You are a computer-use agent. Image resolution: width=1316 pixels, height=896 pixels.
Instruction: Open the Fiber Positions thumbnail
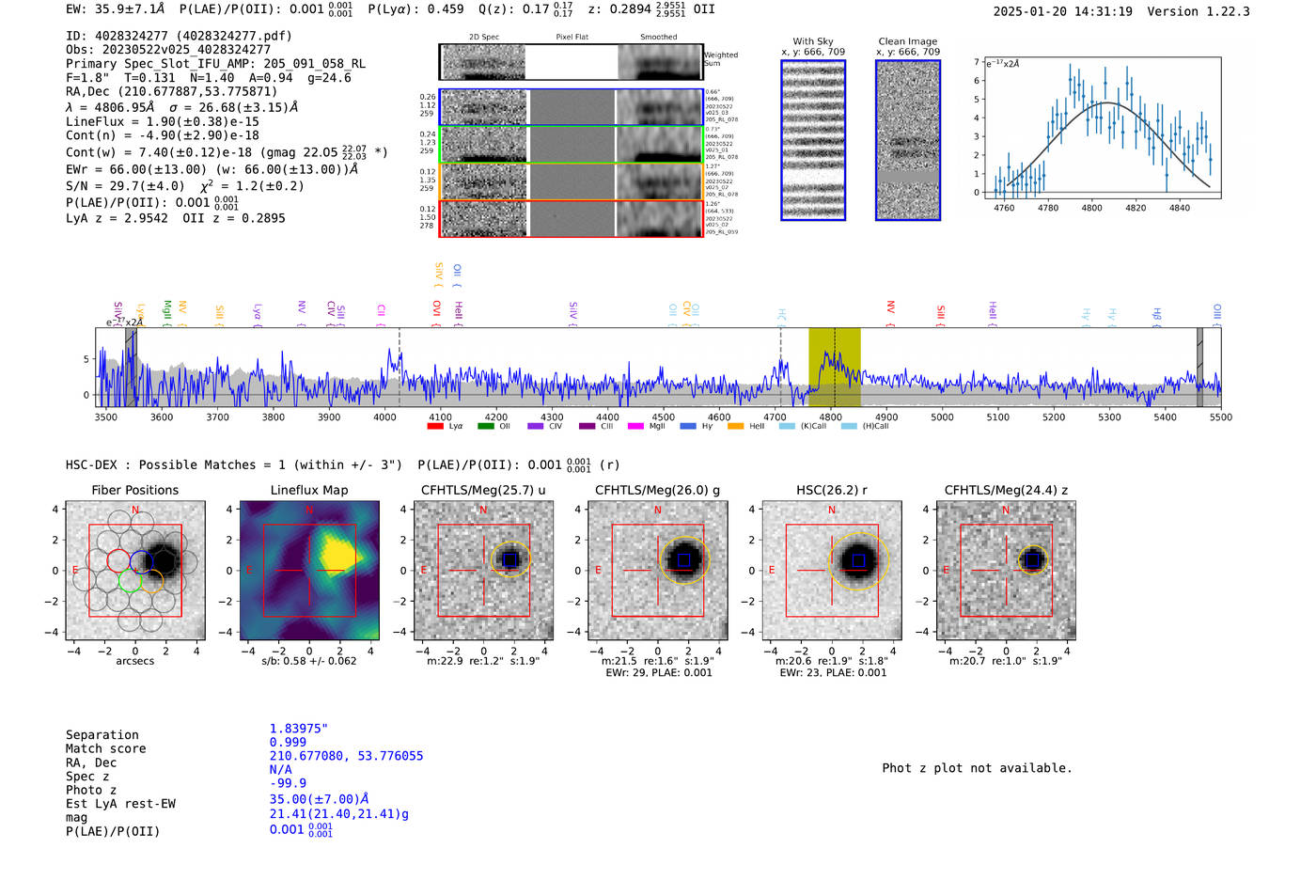tap(135, 570)
